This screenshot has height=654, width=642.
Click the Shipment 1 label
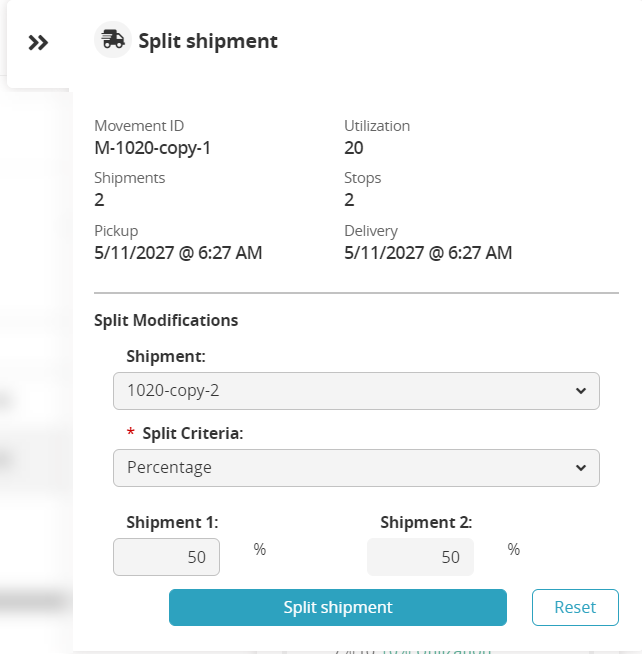click(173, 522)
